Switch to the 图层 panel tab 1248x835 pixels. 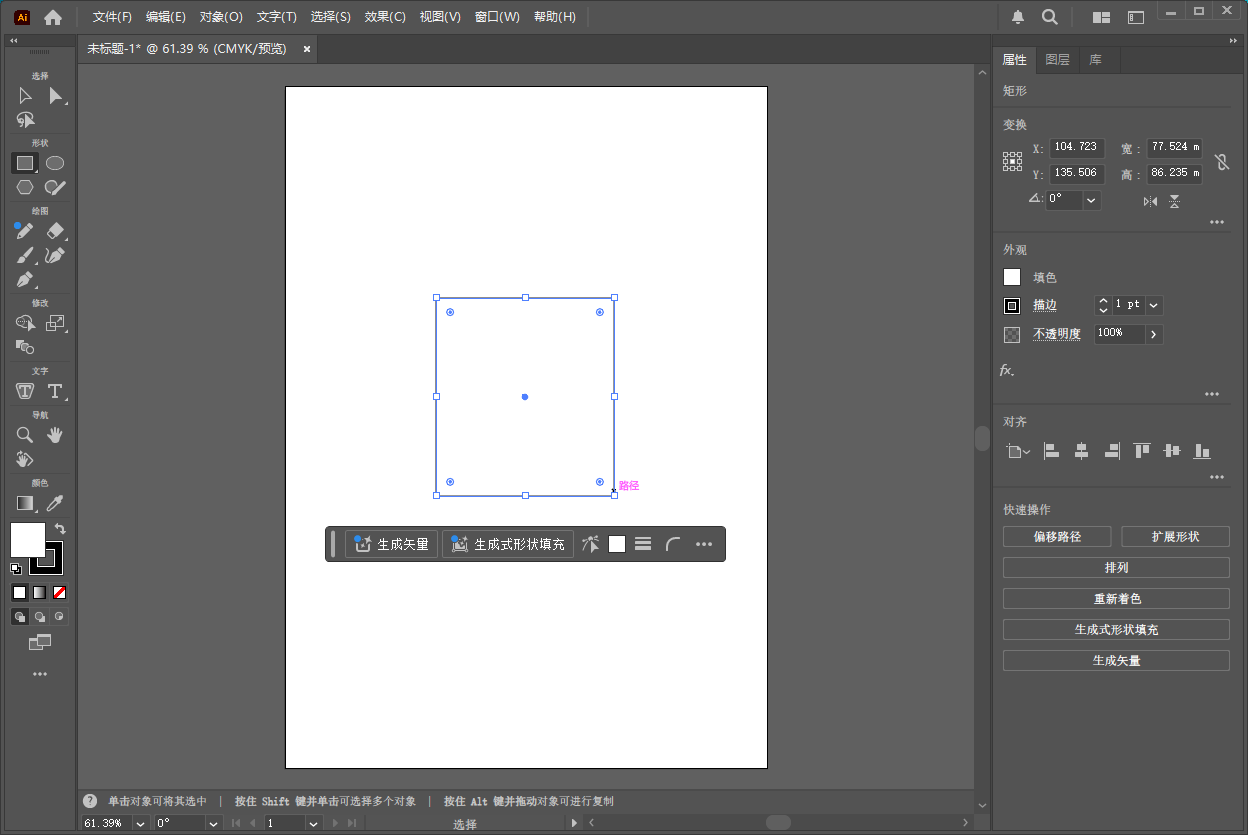[x=1057, y=59]
